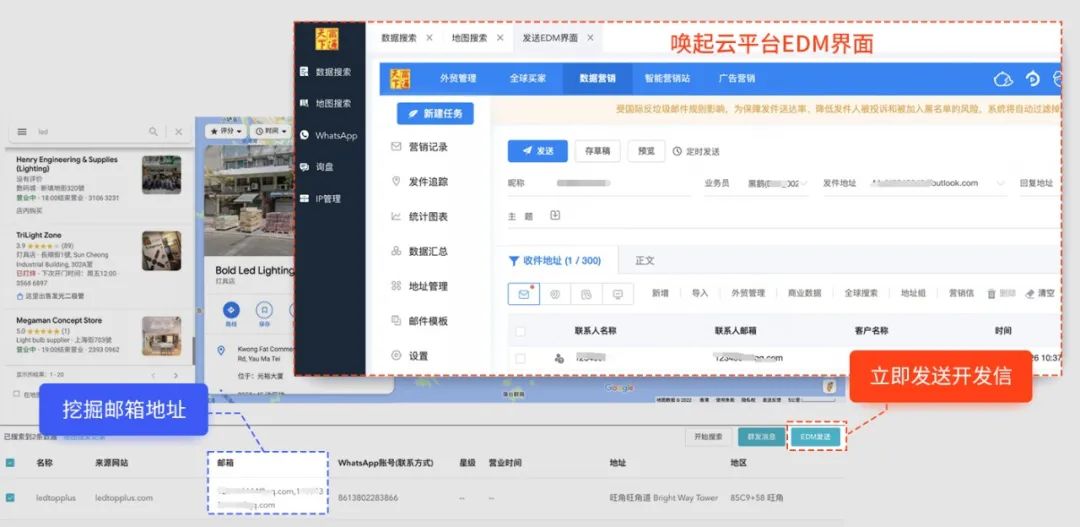Go to next page of map results

[176, 376]
